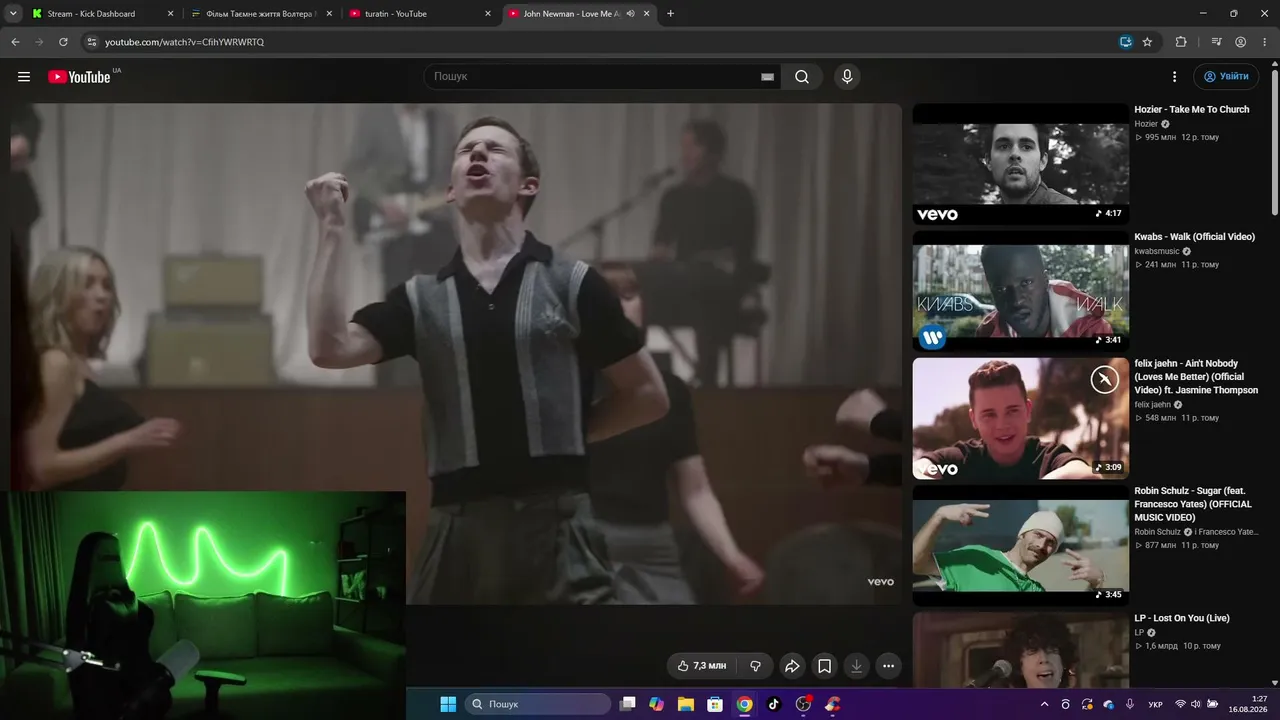Like the video with 7,3 млн likes
This screenshot has height=720, width=1280.
tap(702, 666)
